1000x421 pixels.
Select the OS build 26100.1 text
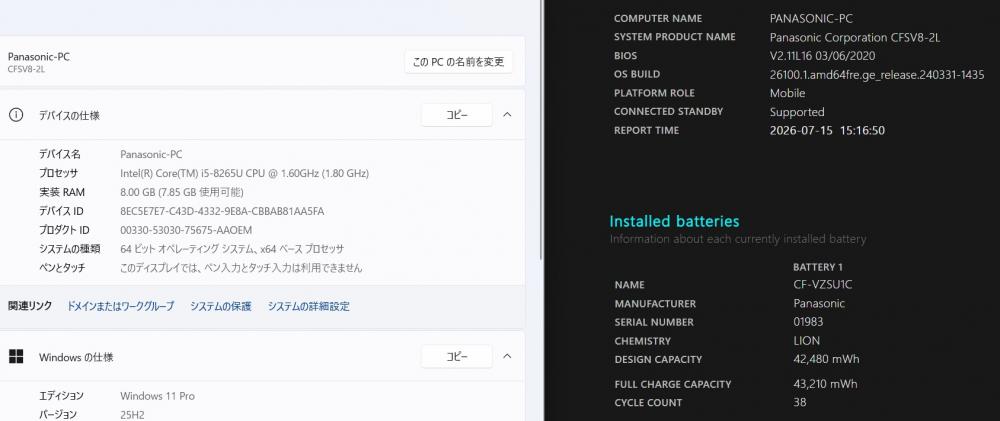(877, 75)
